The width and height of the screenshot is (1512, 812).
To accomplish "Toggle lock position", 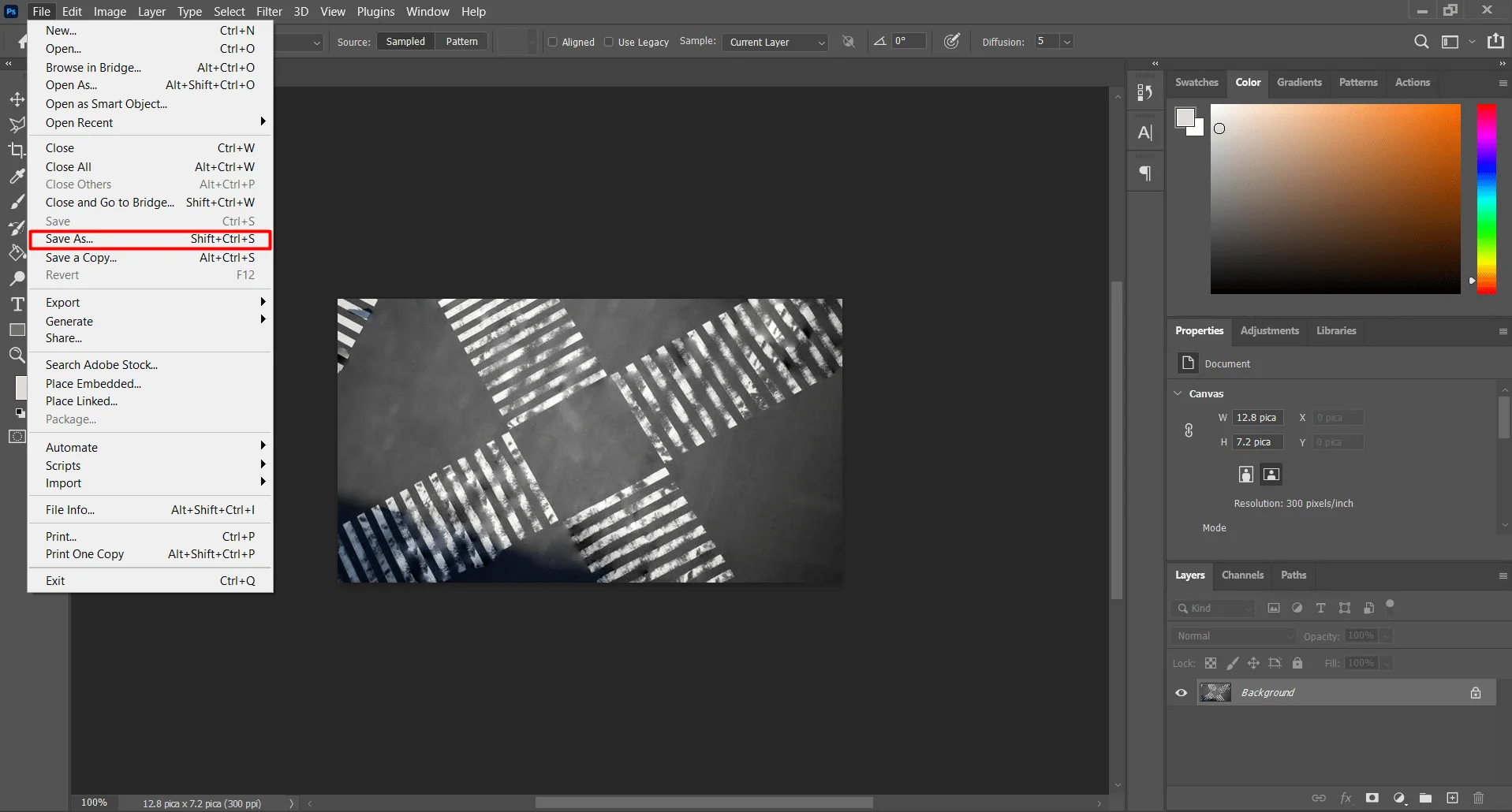I will (x=1253, y=663).
